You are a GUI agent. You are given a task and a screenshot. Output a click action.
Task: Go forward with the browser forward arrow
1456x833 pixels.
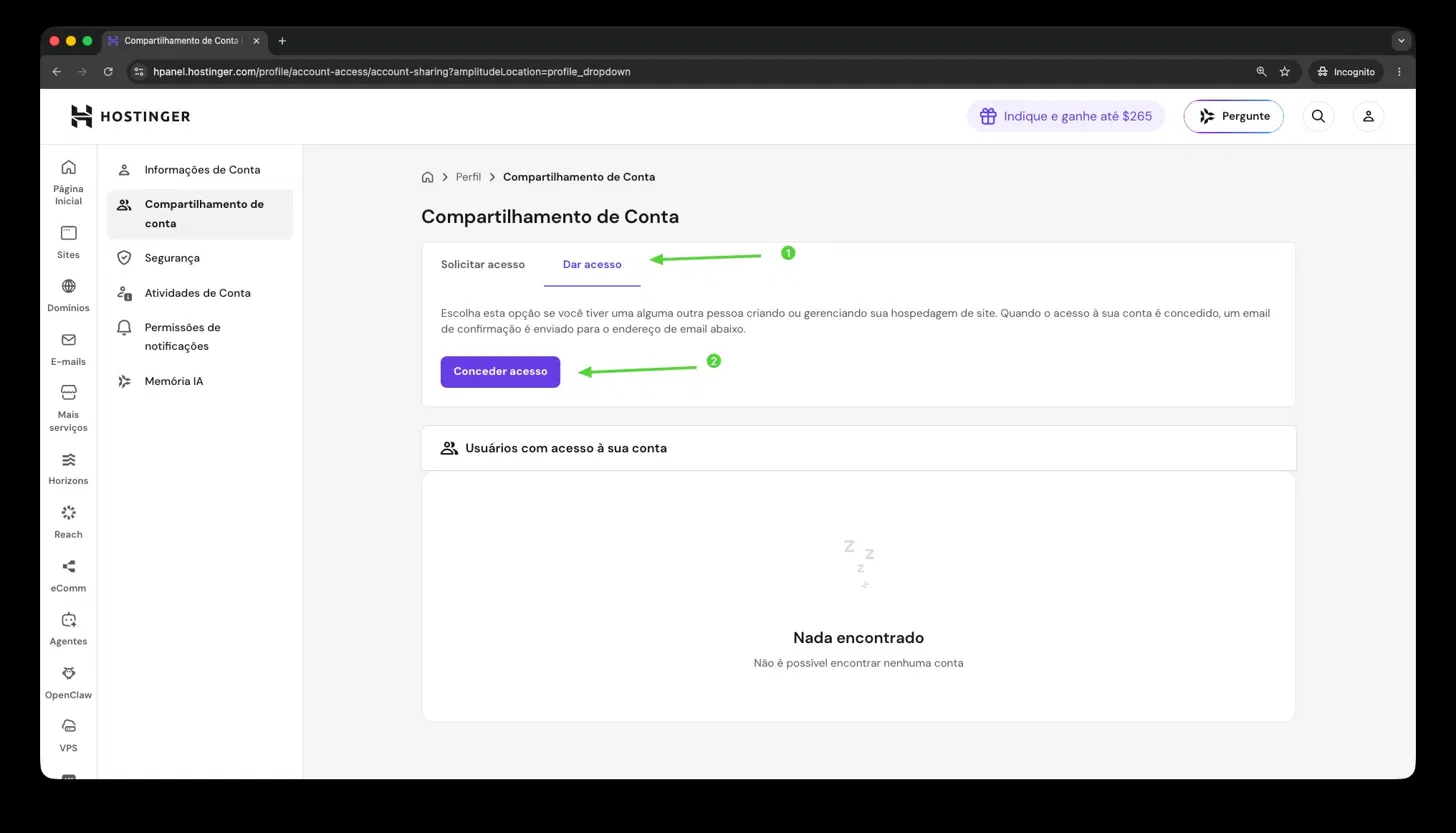coord(82,72)
